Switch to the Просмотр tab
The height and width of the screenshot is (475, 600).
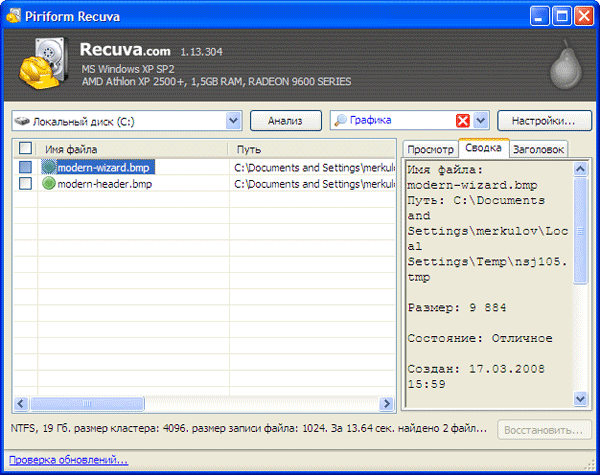(x=430, y=149)
